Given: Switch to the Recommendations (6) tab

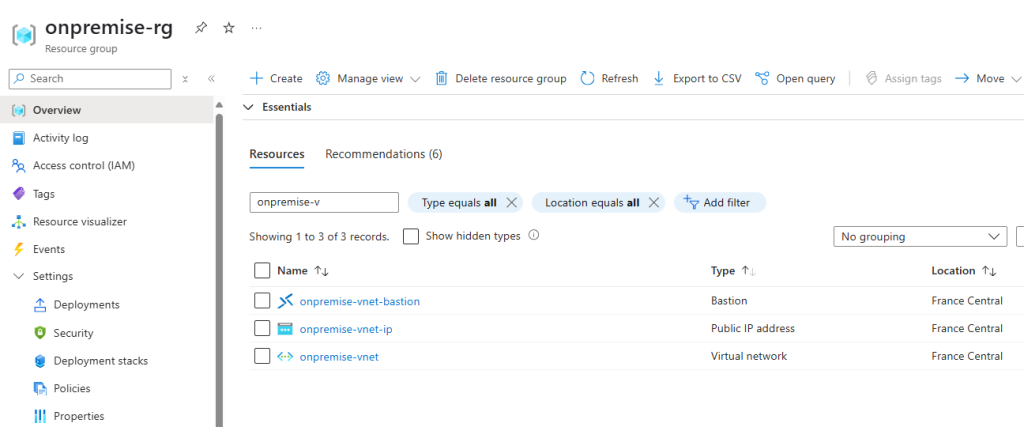Looking at the screenshot, I should coord(384,154).
